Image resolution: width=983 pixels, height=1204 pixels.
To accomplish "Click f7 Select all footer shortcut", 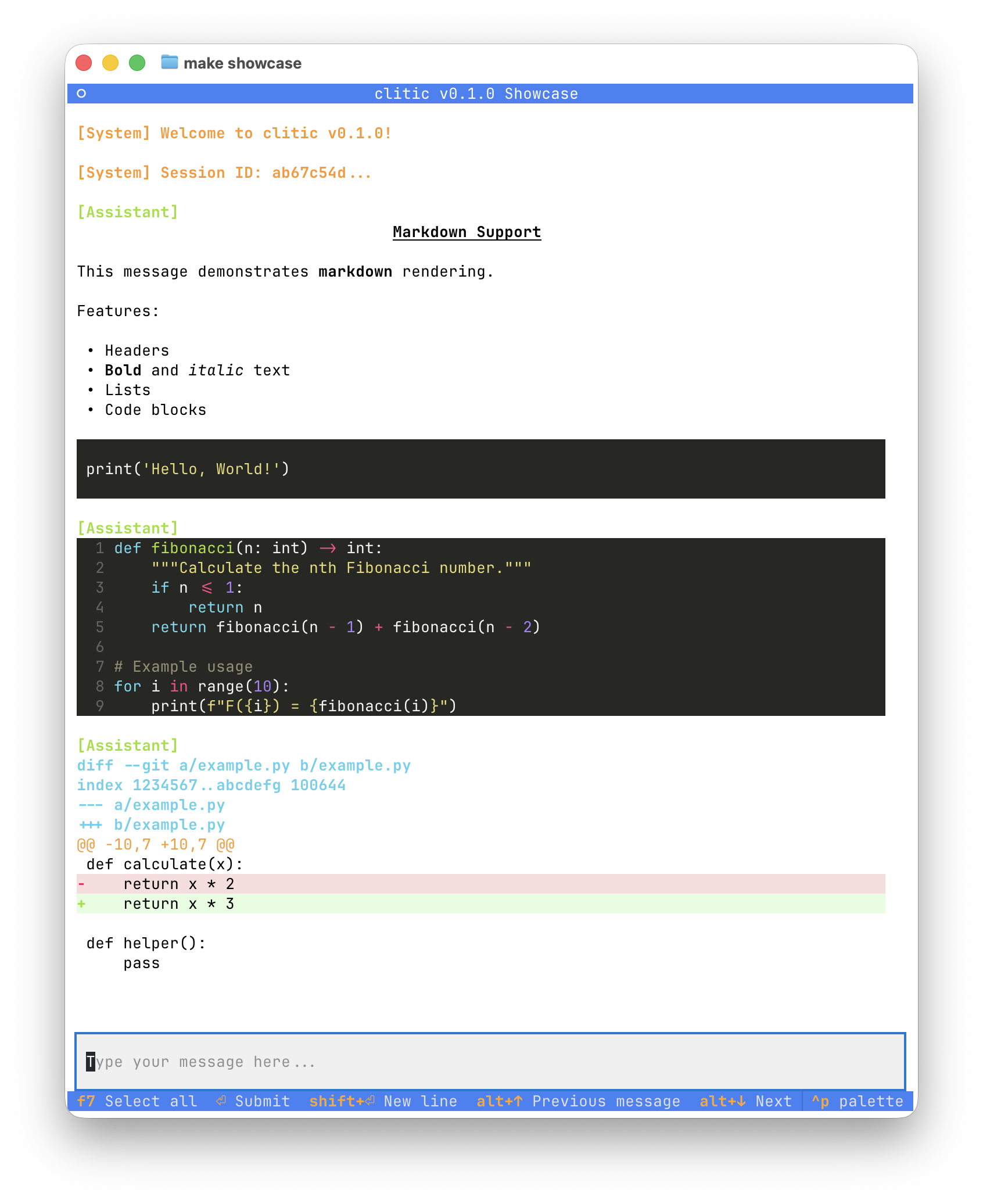I will click(137, 1101).
